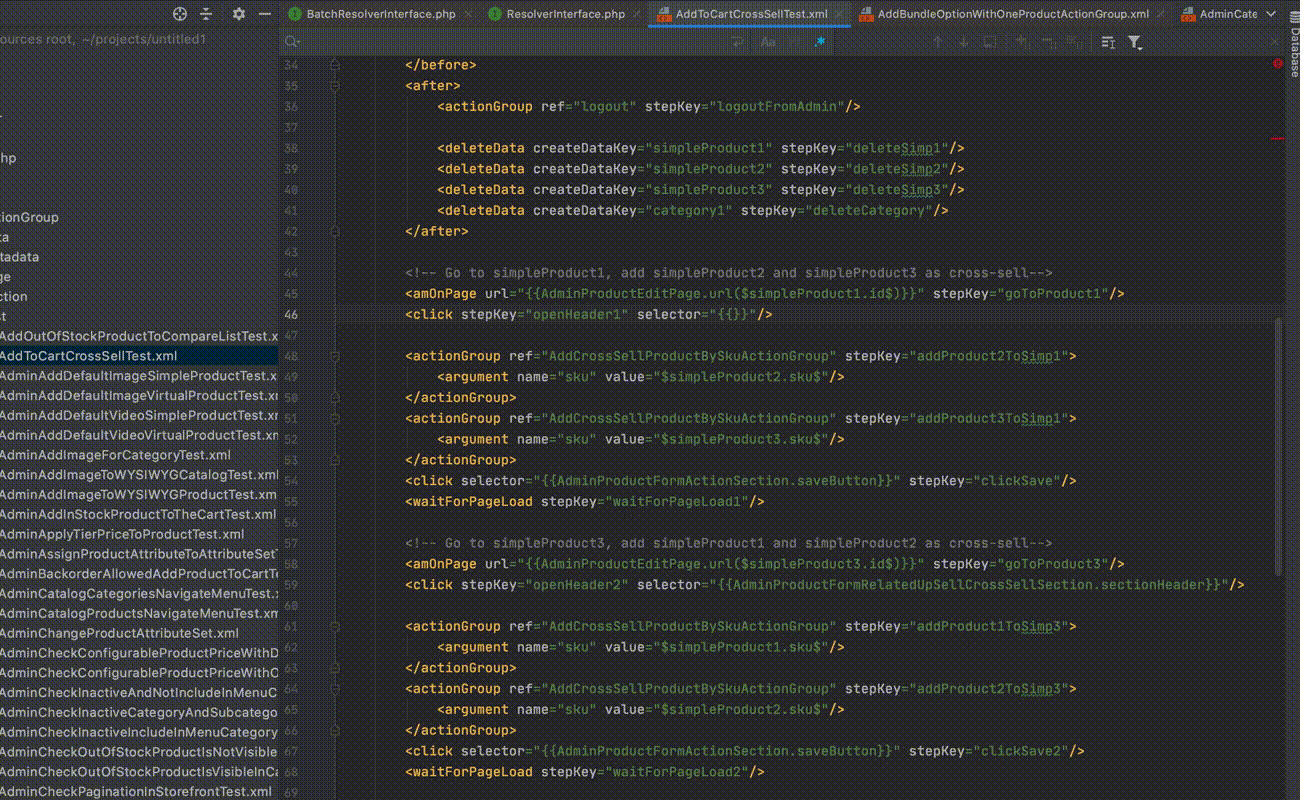Image resolution: width=1300 pixels, height=800 pixels.
Task: Hide the project panel with minus icon
Action: click(x=264, y=14)
